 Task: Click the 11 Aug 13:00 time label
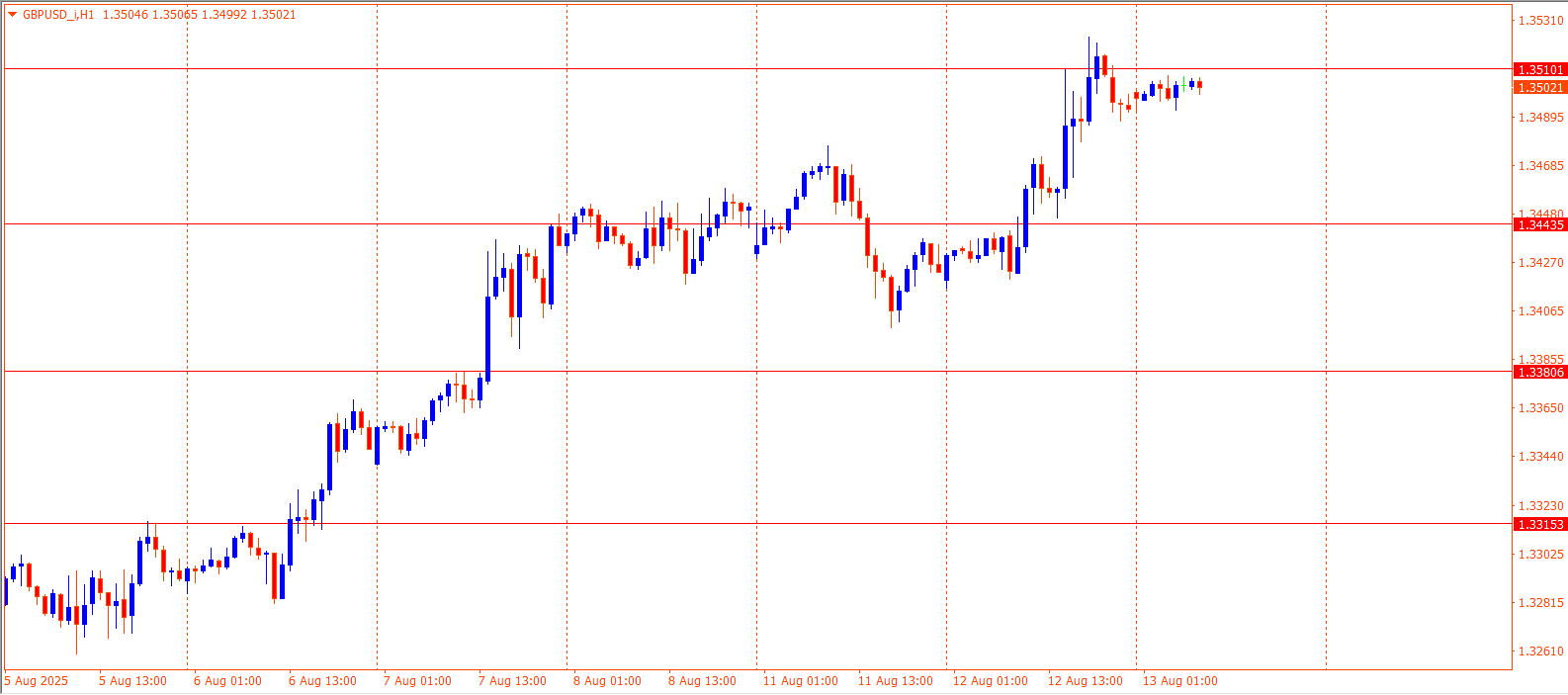[895, 681]
